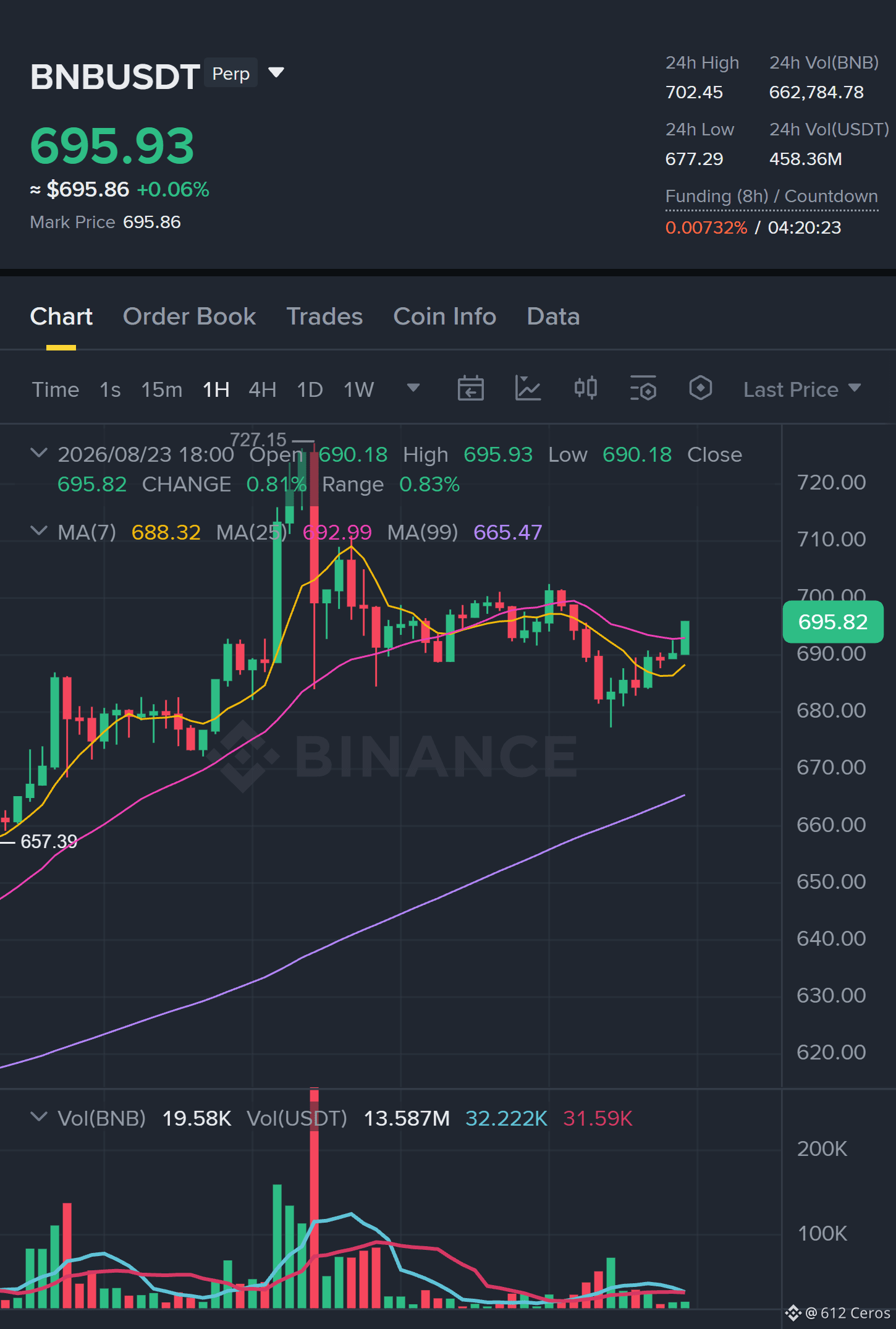Select the 1D interval
The width and height of the screenshot is (896, 1329).
310,389
